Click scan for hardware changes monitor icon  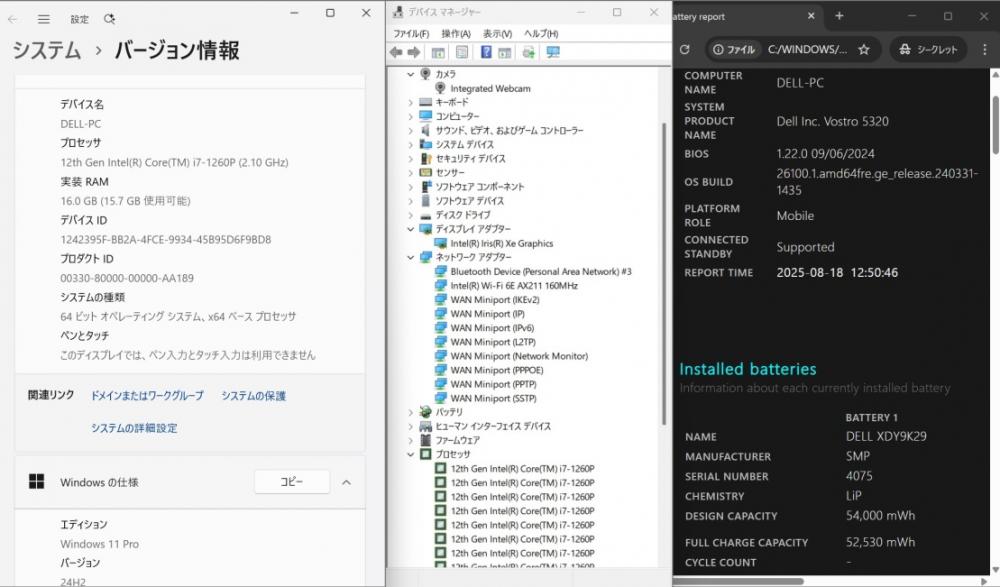553,52
